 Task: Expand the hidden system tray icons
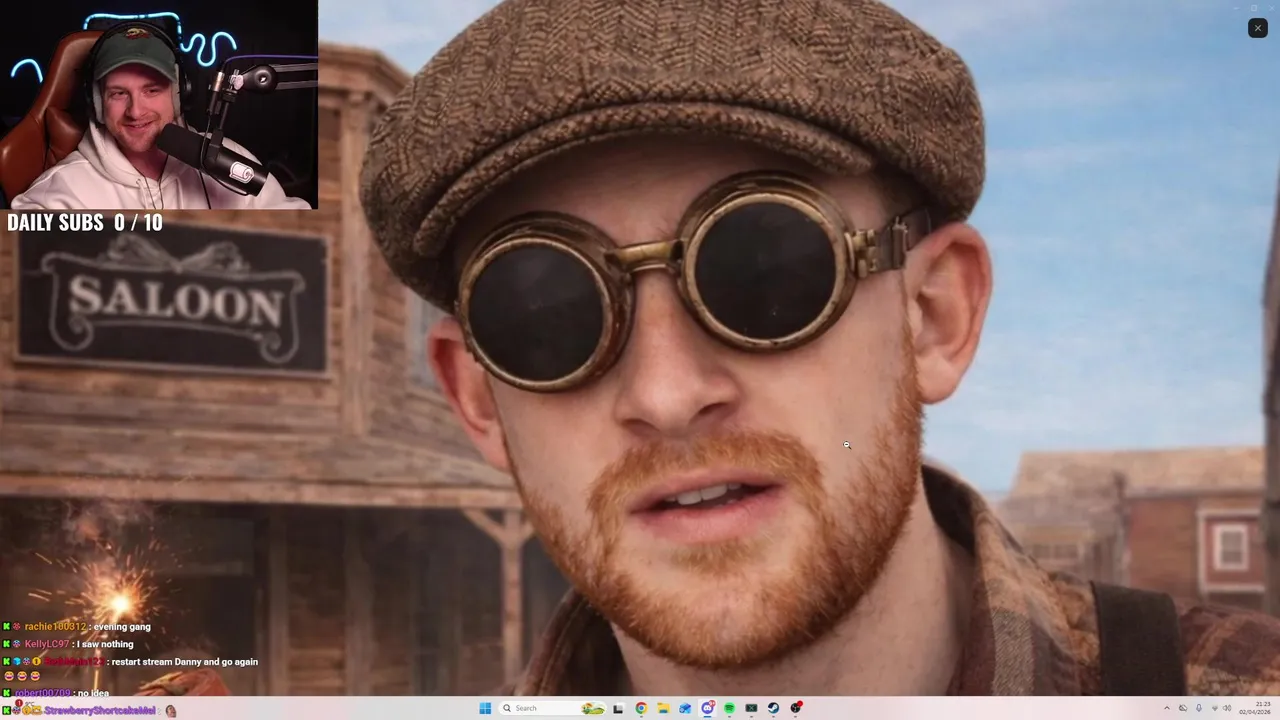coord(1167,708)
